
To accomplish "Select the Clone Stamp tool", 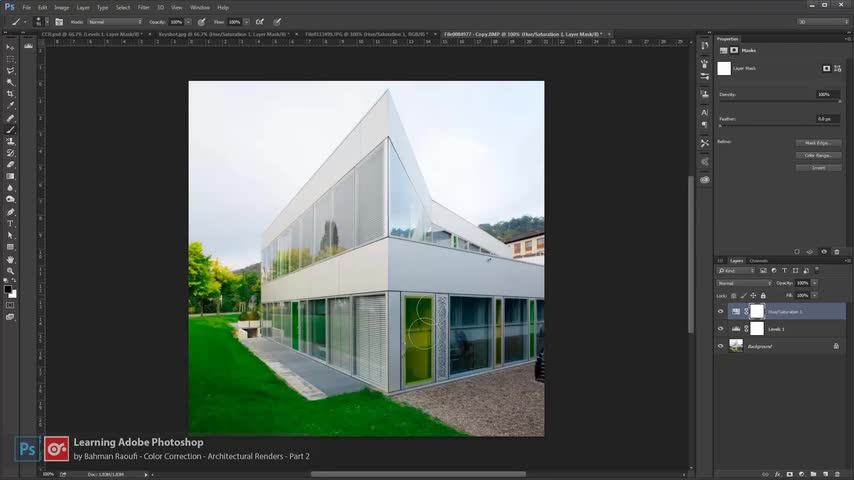I will click(10, 141).
